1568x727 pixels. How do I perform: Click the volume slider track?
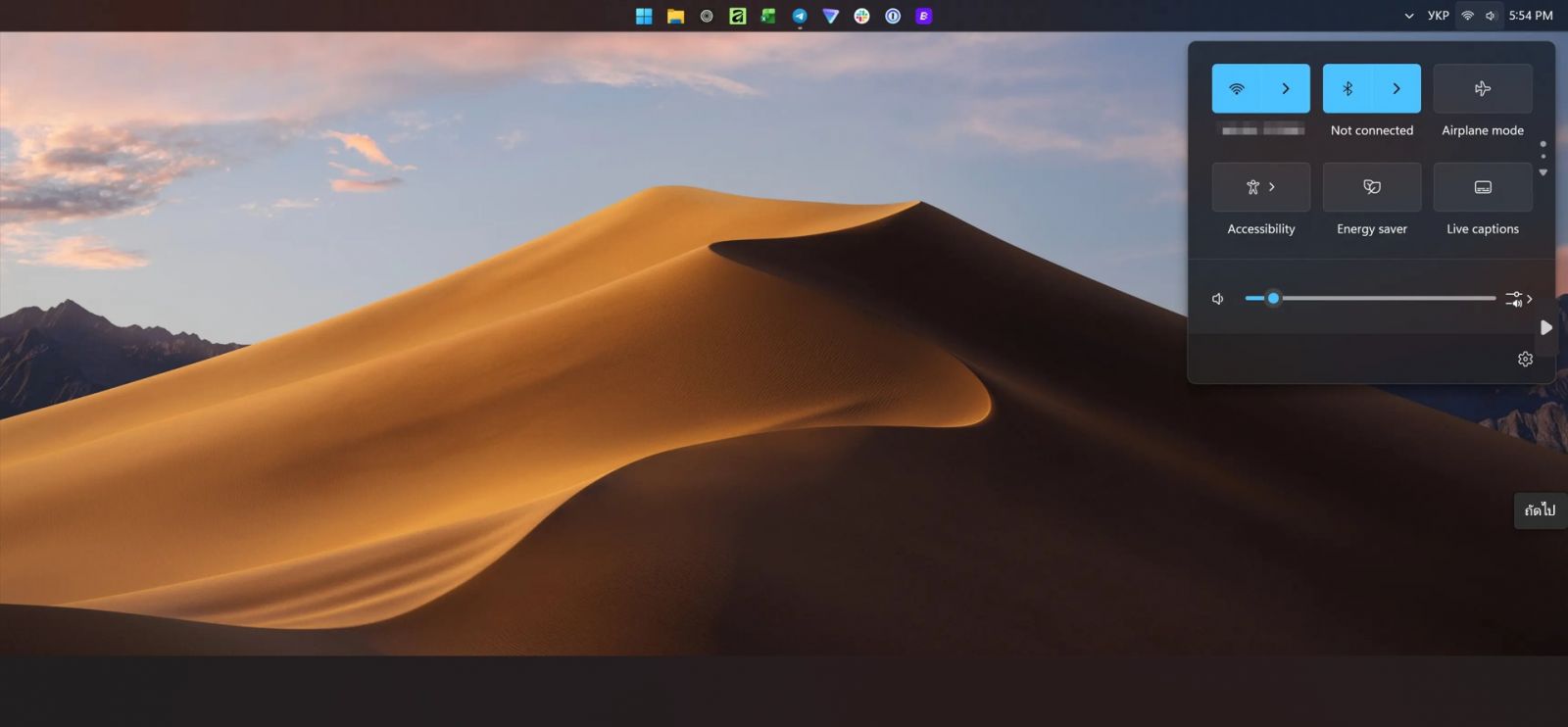point(1370,298)
